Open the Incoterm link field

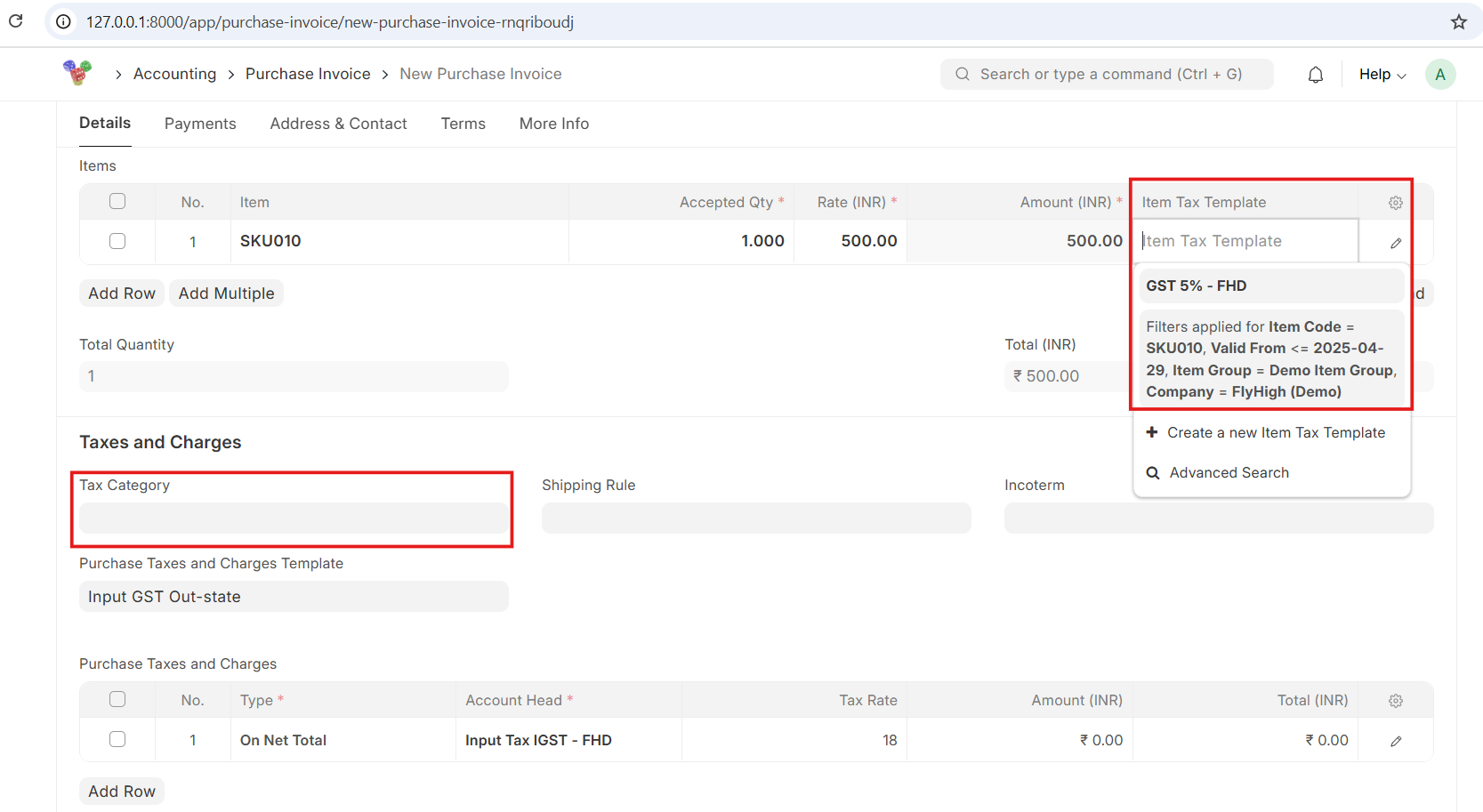coord(1219,518)
